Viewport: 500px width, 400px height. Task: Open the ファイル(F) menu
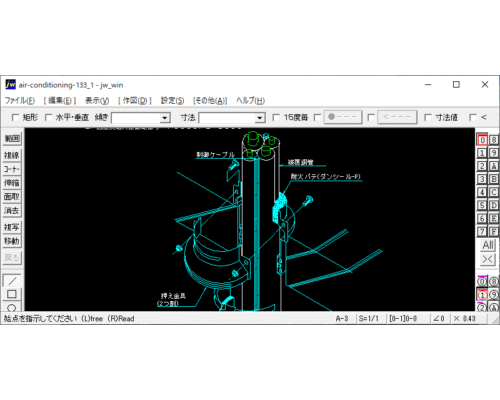click(x=20, y=100)
